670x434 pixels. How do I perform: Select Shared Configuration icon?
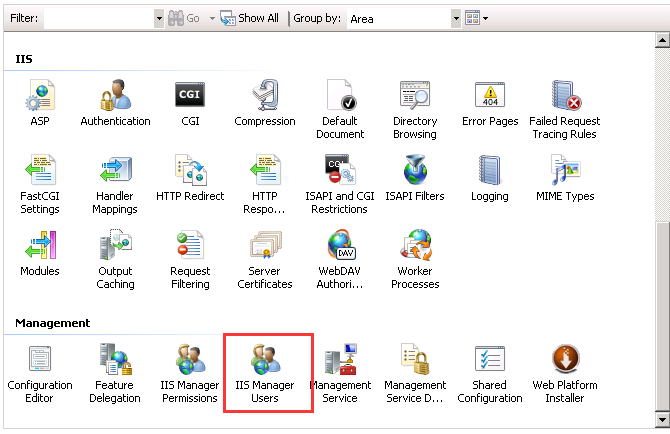[x=490, y=358]
